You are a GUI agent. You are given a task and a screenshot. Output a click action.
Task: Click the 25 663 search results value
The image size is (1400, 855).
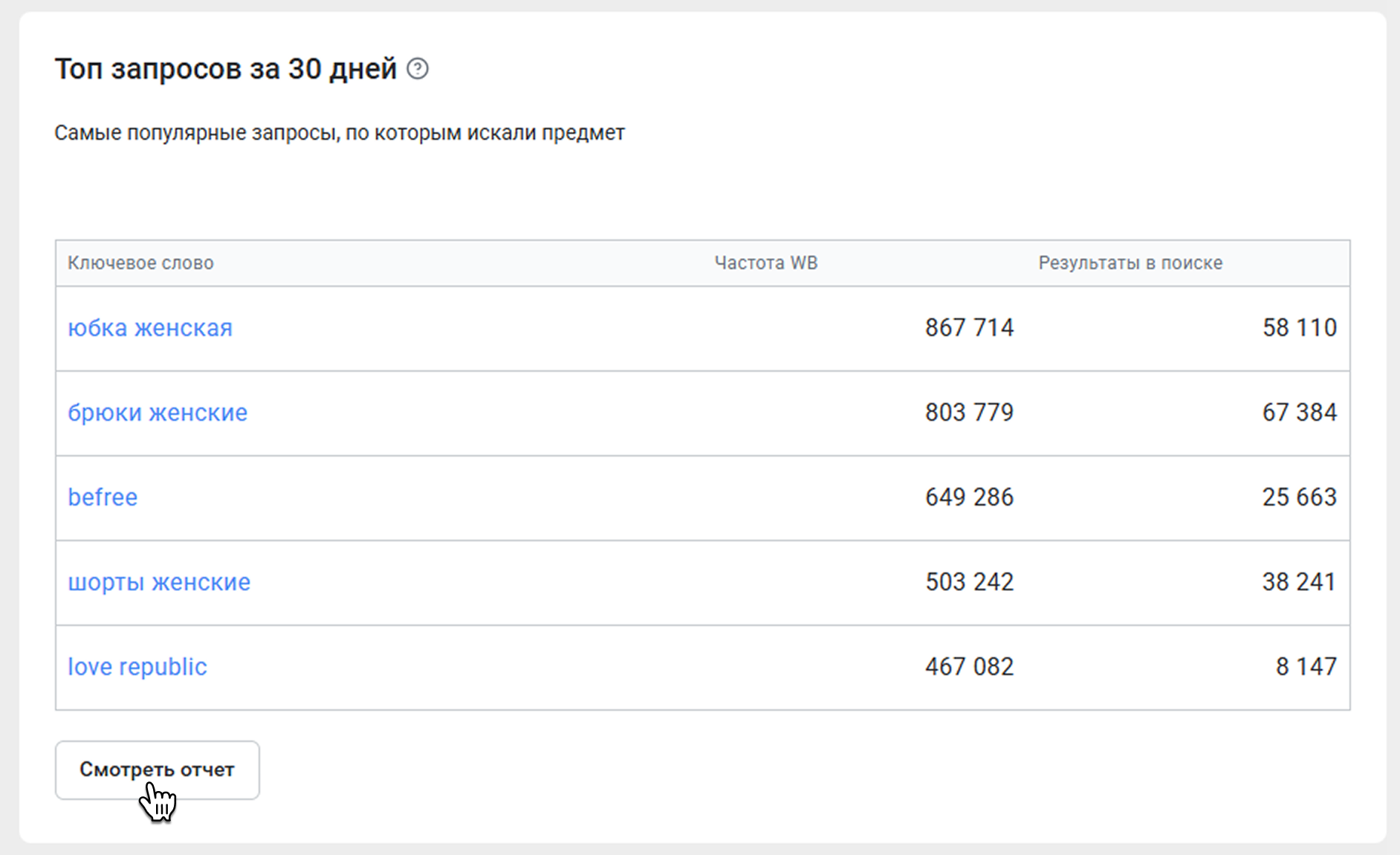pyautogui.click(x=1299, y=497)
